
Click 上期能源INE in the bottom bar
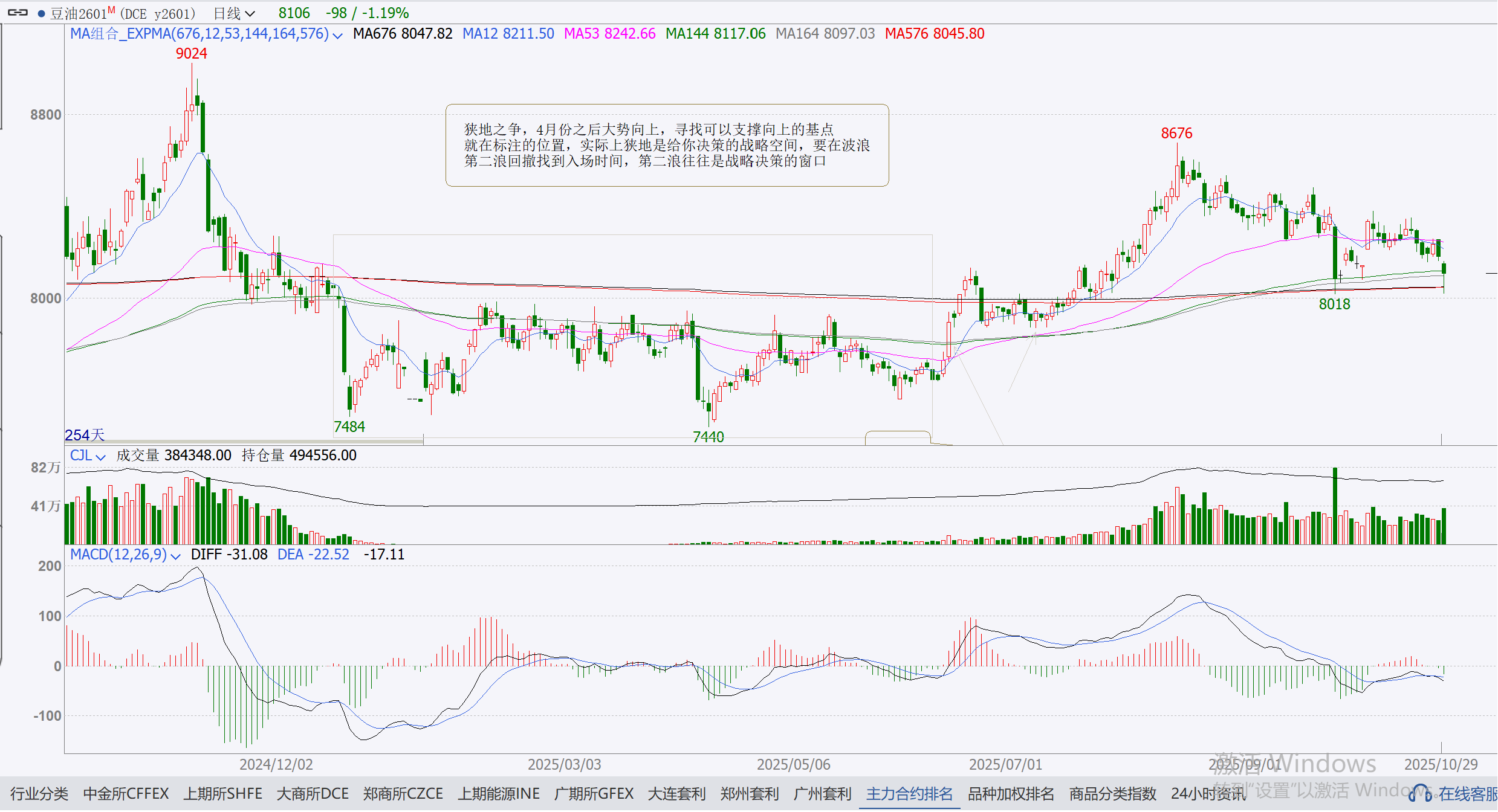click(499, 793)
